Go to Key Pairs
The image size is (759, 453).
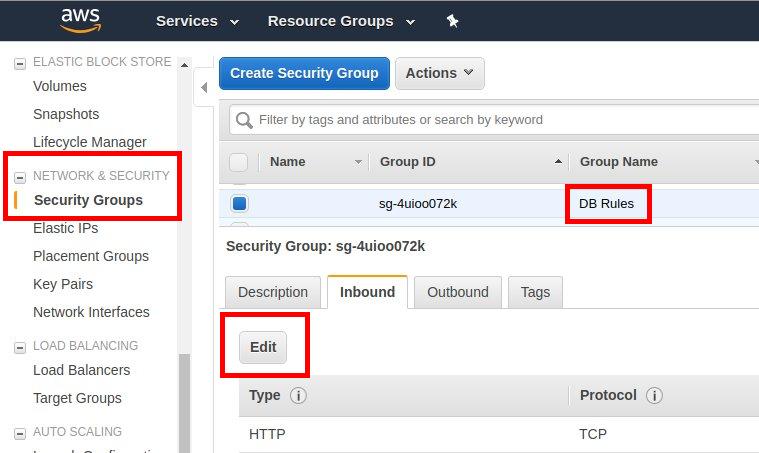(x=63, y=284)
